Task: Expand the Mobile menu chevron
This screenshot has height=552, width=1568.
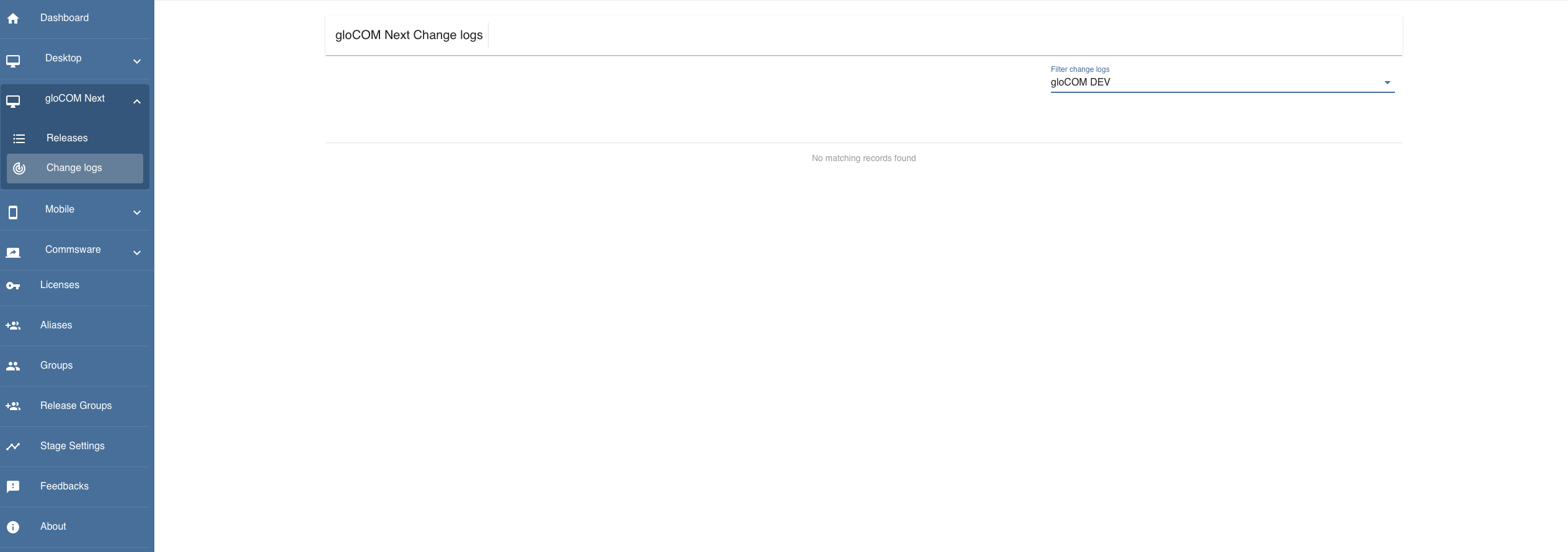Action: [x=137, y=212]
